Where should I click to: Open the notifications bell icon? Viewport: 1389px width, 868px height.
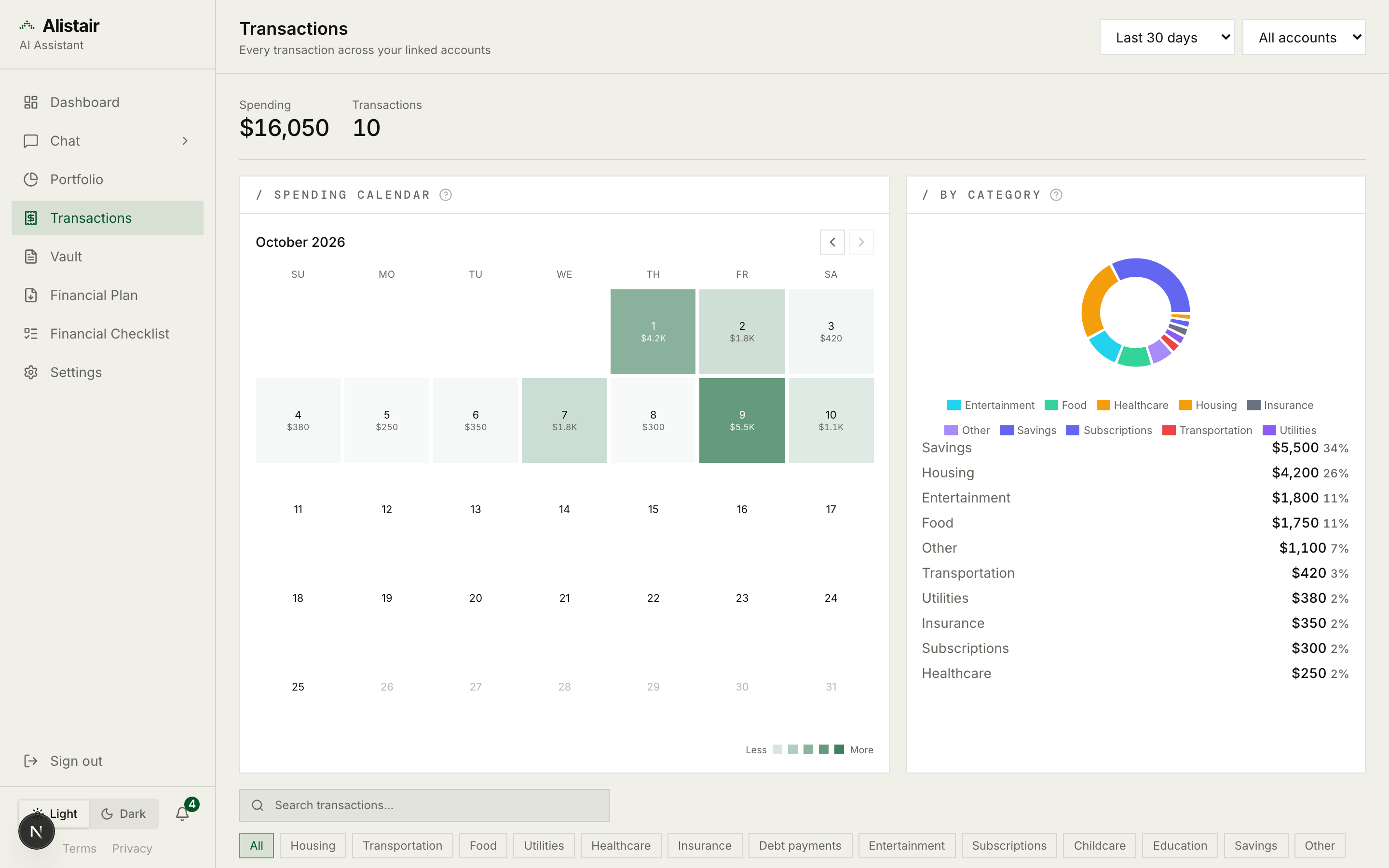[182, 814]
